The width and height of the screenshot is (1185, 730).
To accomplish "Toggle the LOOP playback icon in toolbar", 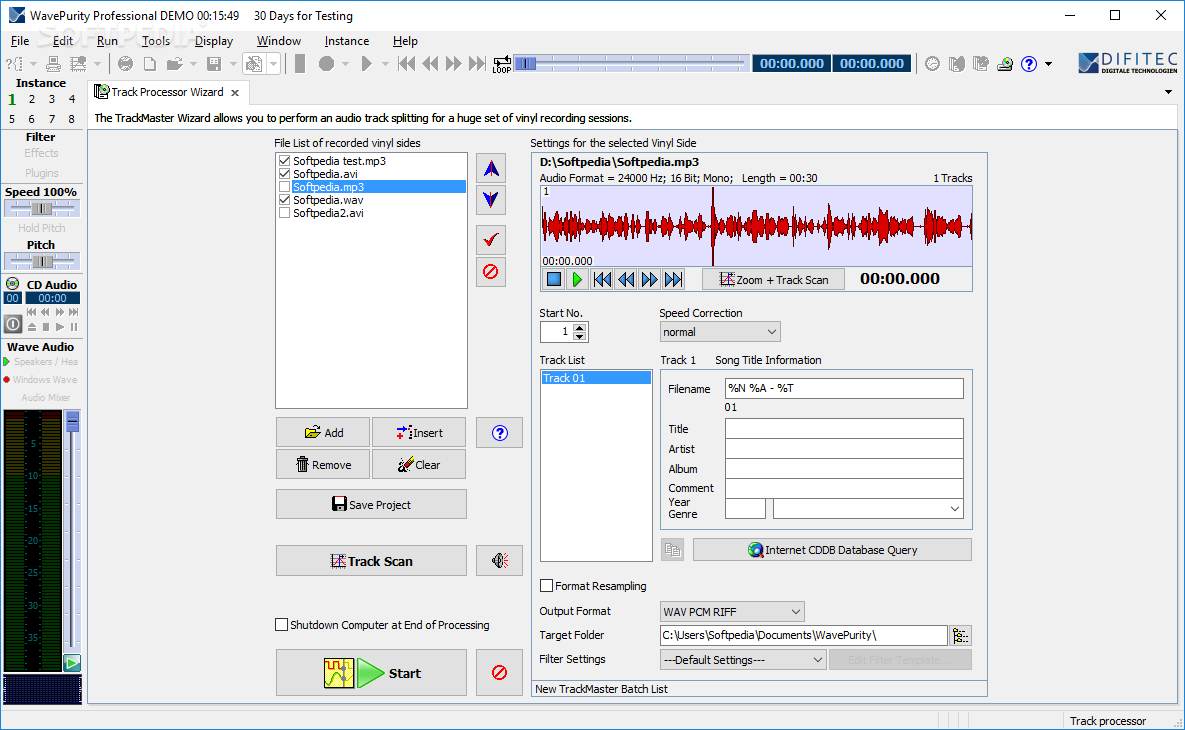I will coord(502,64).
